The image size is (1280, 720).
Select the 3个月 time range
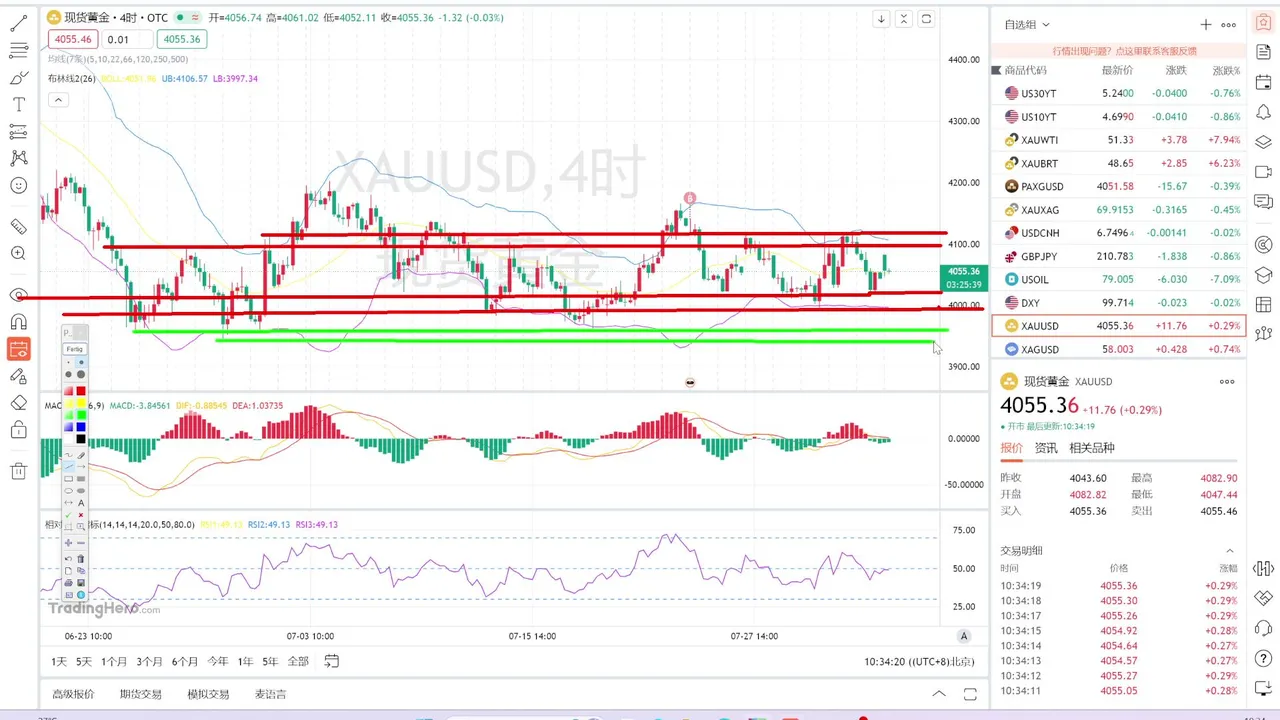point(150,661)
